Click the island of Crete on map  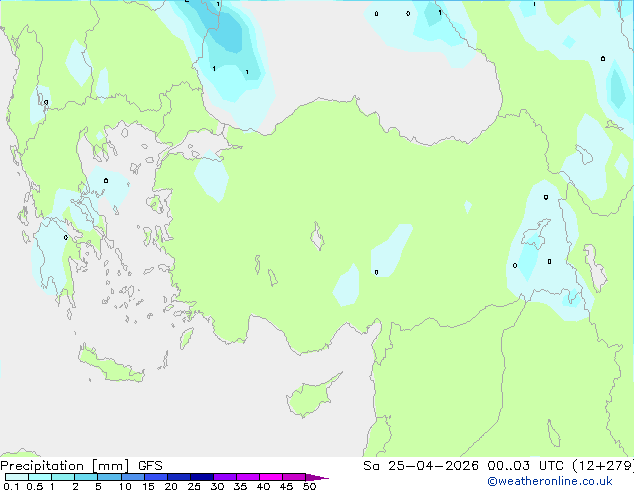pos(111,366)
